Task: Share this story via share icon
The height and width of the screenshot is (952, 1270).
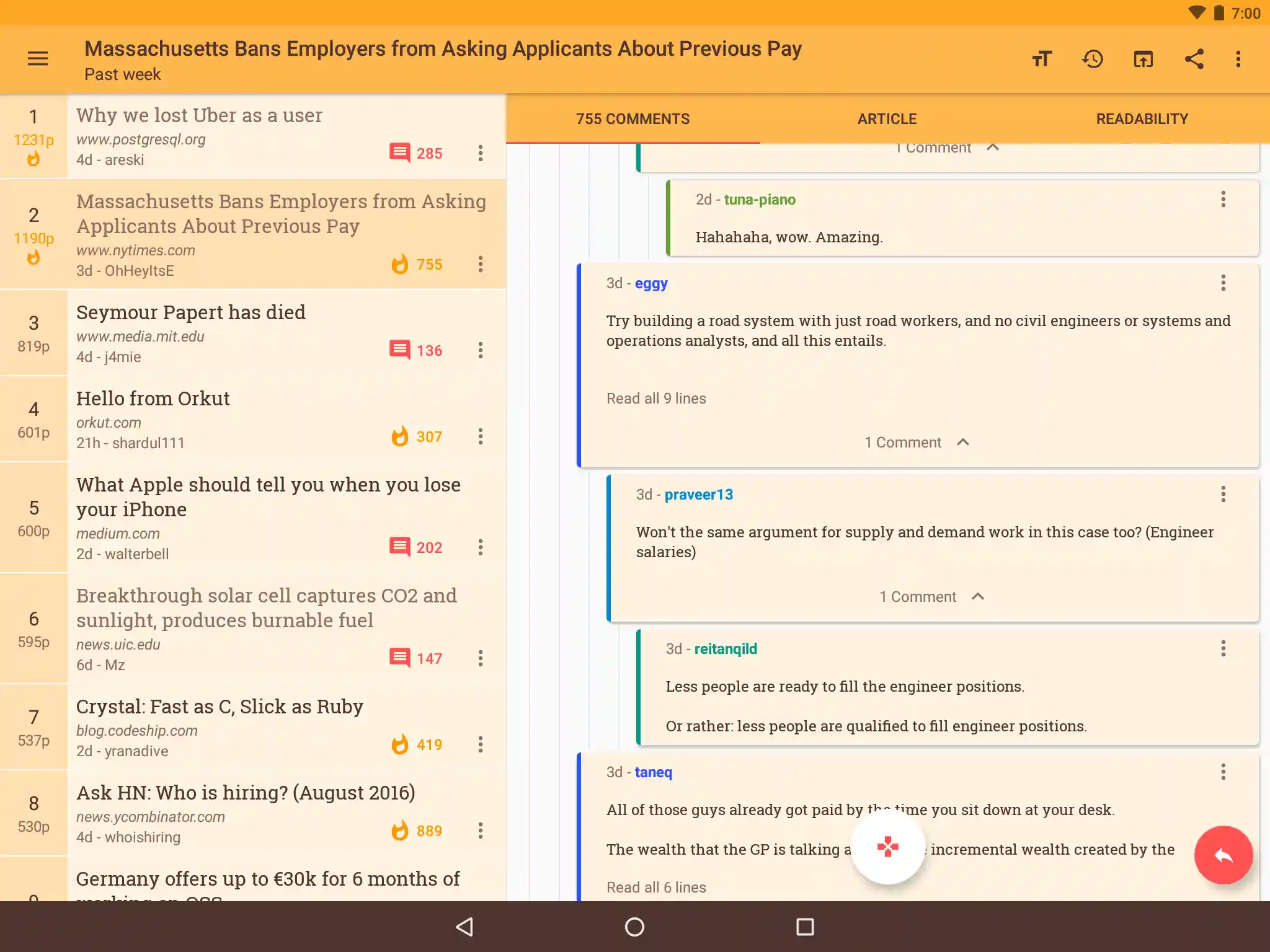Action: click(1194, 59)
